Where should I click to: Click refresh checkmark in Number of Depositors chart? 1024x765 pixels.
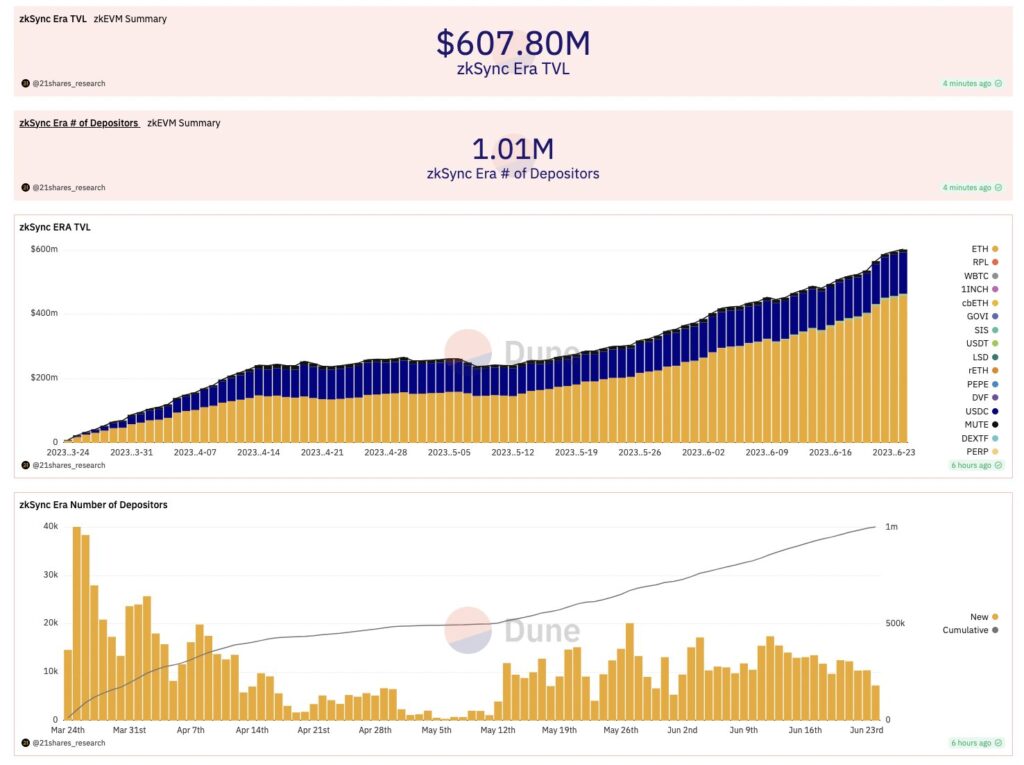tap(998, 743)
